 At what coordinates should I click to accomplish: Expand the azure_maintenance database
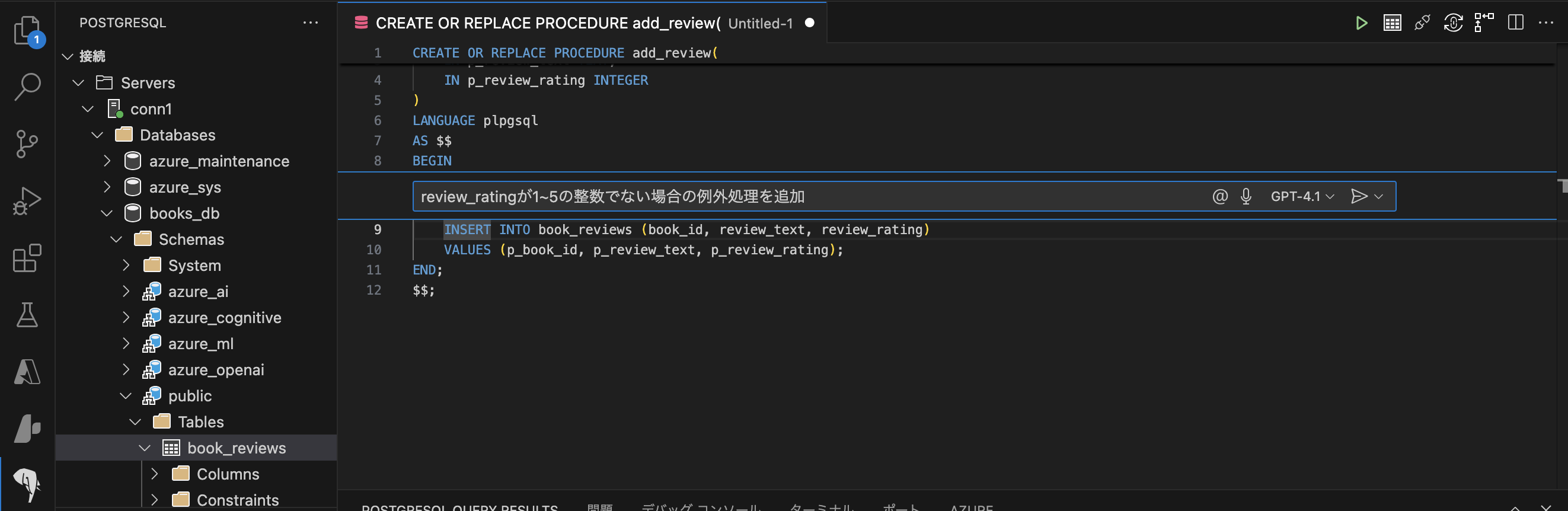[107, 161]
